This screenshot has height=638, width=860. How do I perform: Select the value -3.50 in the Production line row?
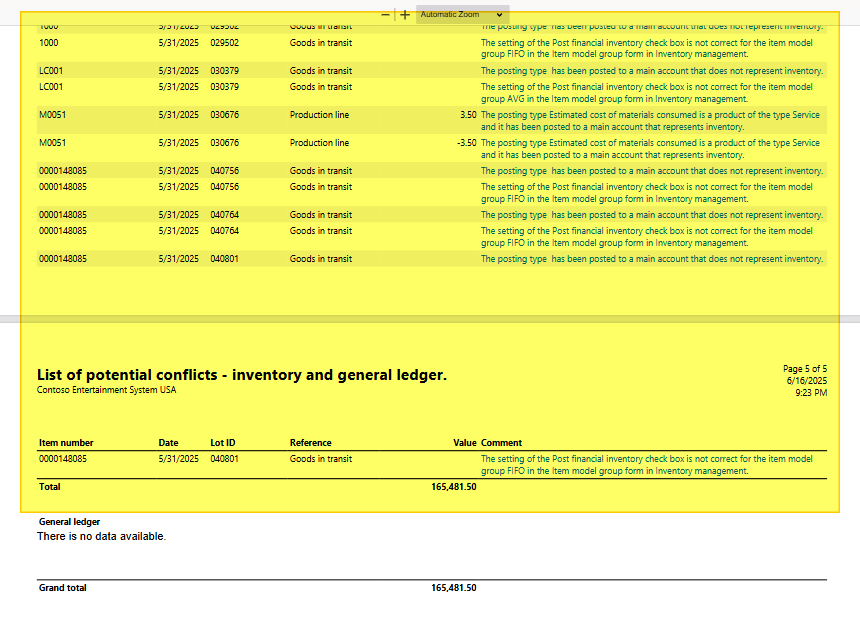466,143
